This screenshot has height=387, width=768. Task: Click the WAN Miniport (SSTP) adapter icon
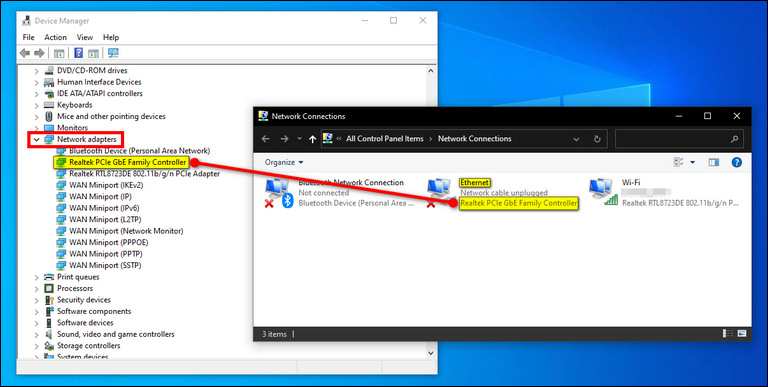[61, 265]
